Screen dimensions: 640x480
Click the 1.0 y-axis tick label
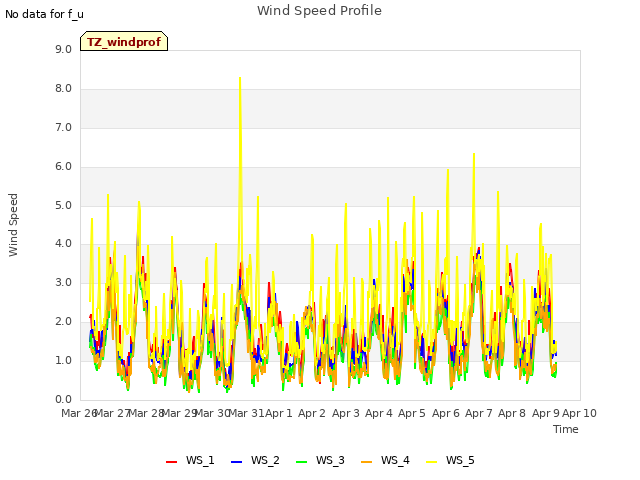tap(63, 360)
